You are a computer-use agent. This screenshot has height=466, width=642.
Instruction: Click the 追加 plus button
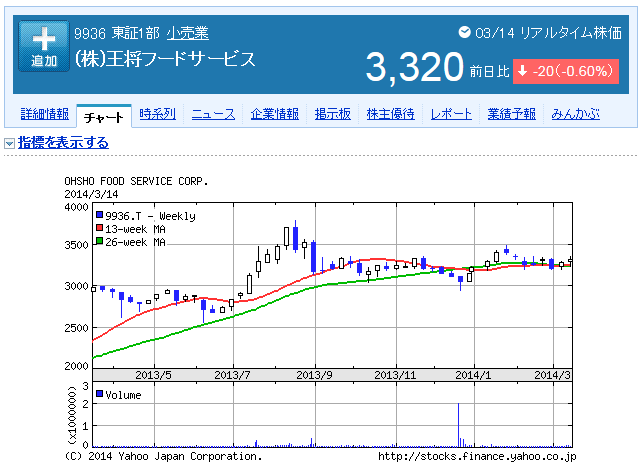[44, 46]
